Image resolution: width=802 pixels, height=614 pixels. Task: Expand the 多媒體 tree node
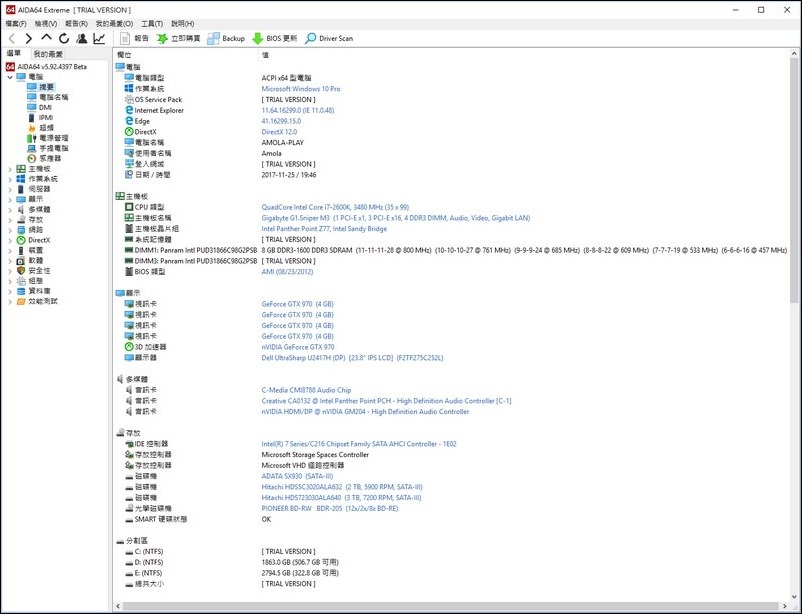[x=10, y=210]
